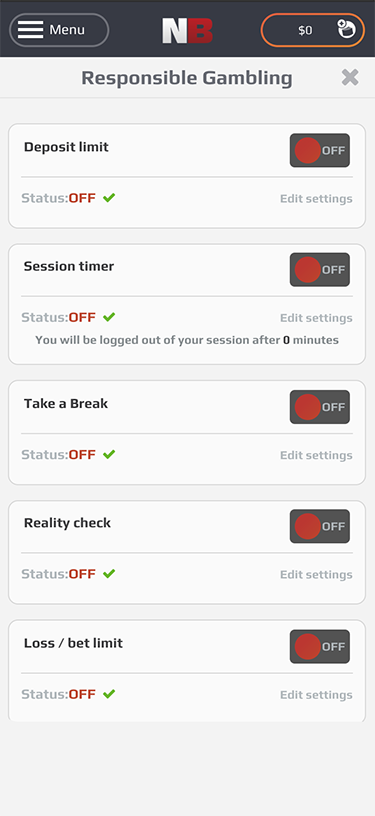Click the add-funds wallet icon
The height and width of the screenshot is (816, 375).
coord(346,29)
